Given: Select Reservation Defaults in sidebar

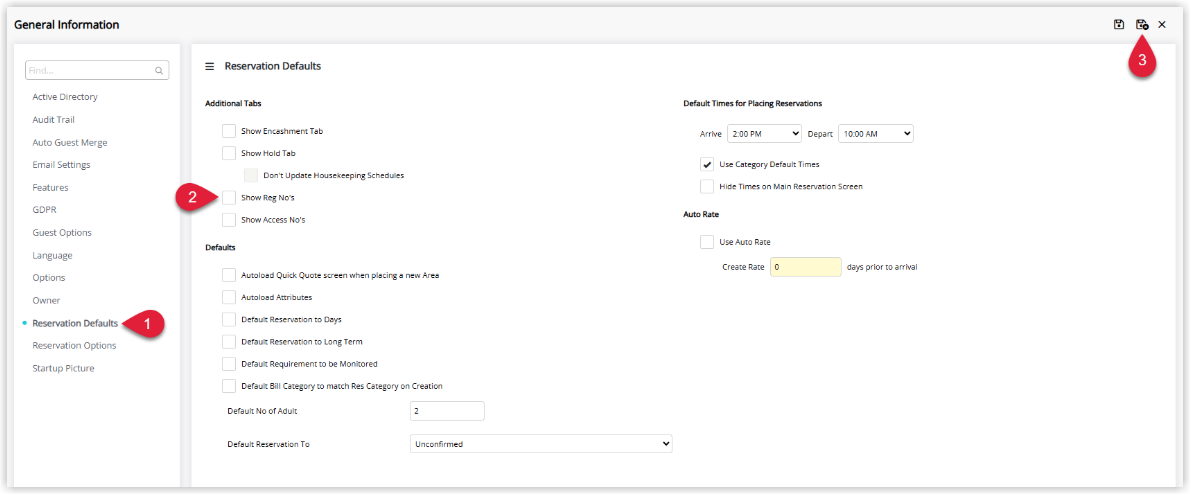Looking at the screenshot, I should (x=75, y=323).
